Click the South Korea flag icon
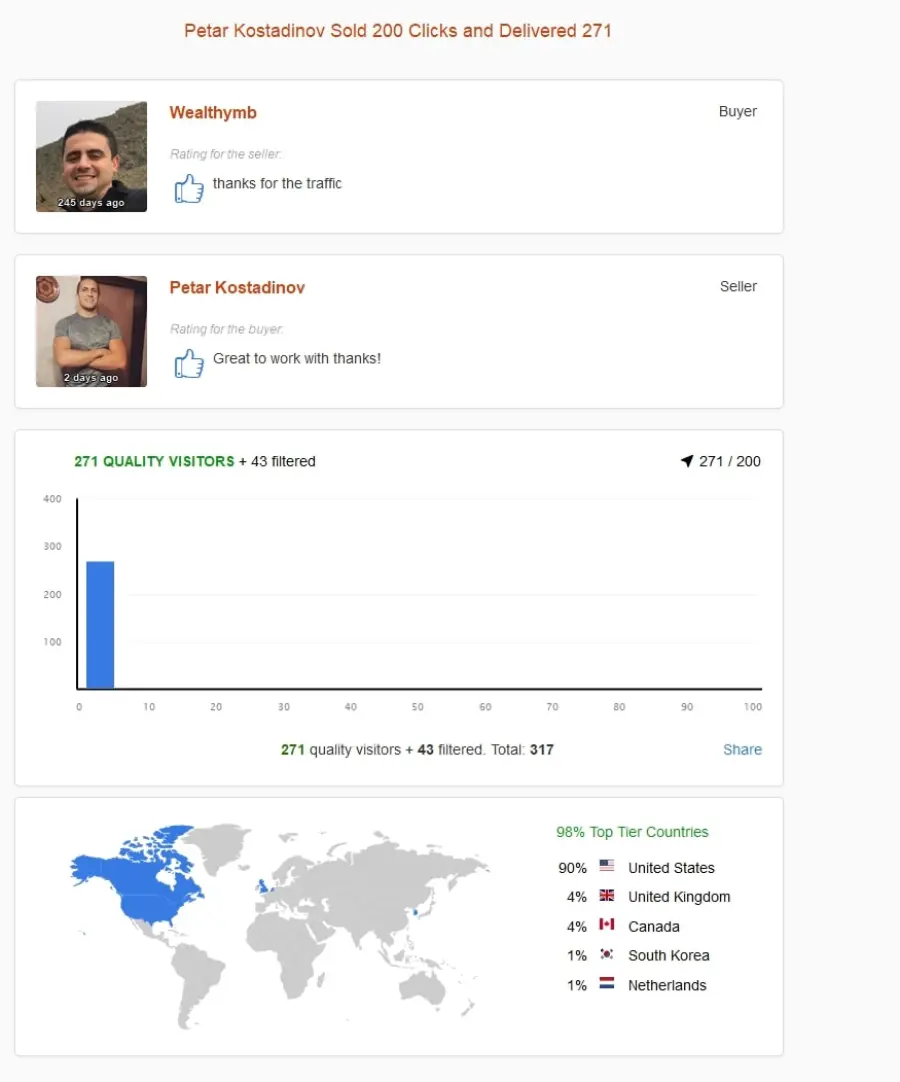This screenshot has width=900, height=1082. pyautogui.click(x=607, y=954)
